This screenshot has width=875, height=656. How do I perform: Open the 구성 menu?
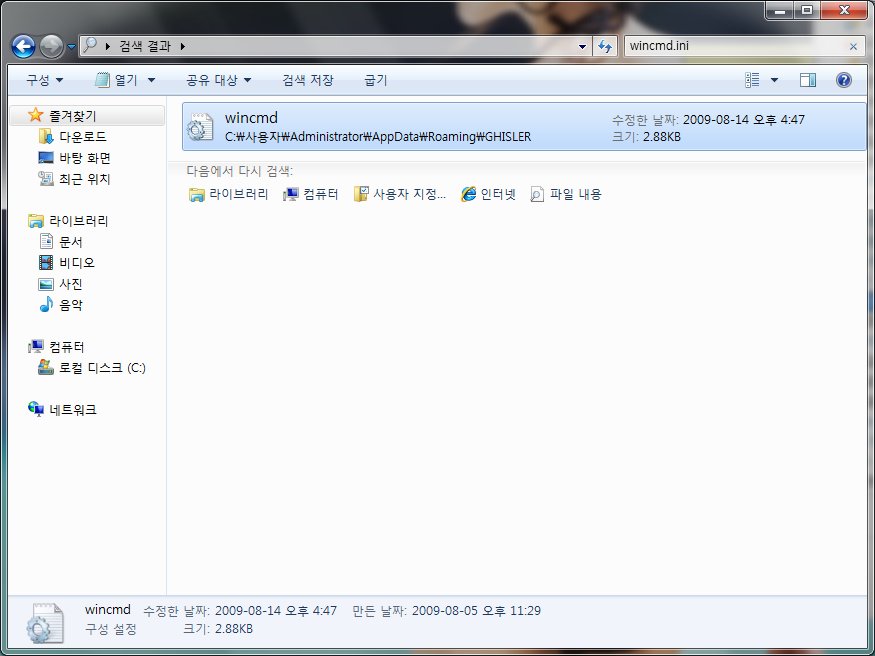coord(44,80)
